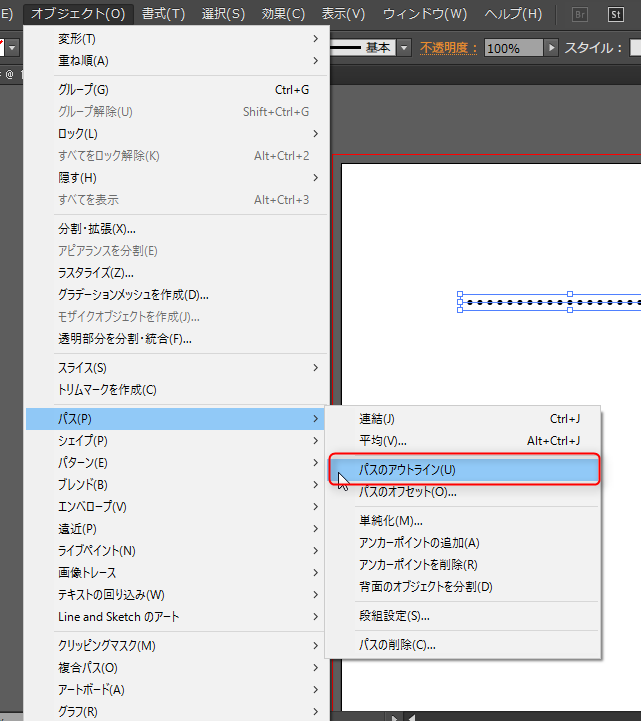Click the 不透明度 link label

pos(449,48)
